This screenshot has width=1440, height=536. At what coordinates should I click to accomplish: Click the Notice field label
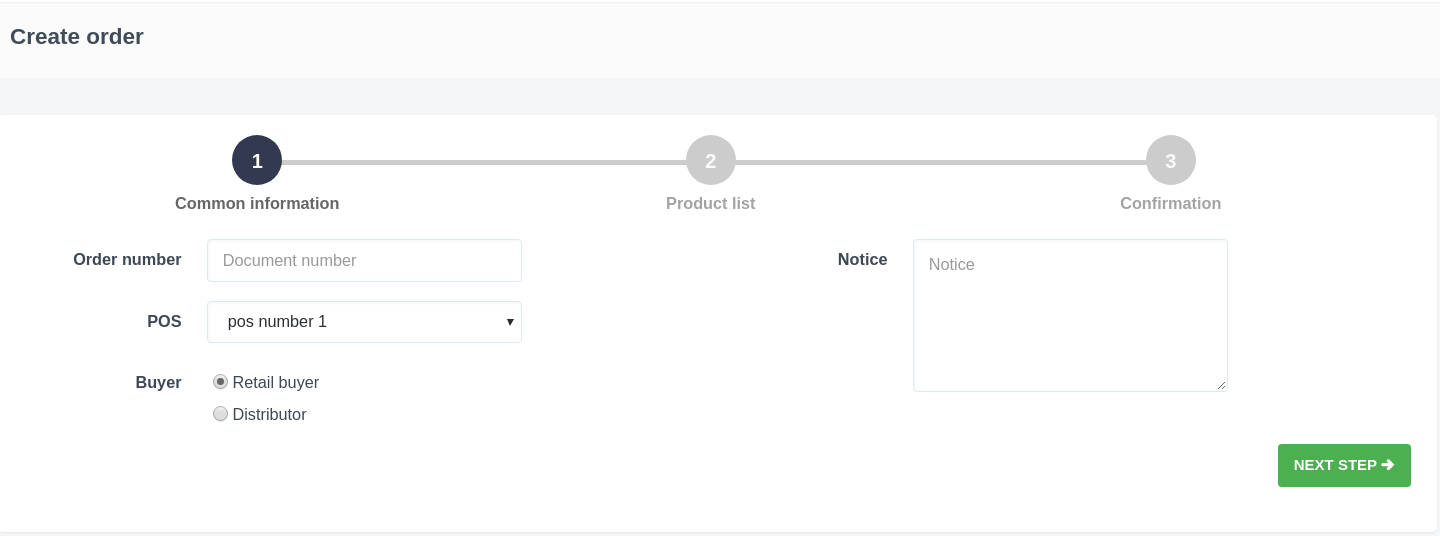point(862,260)
